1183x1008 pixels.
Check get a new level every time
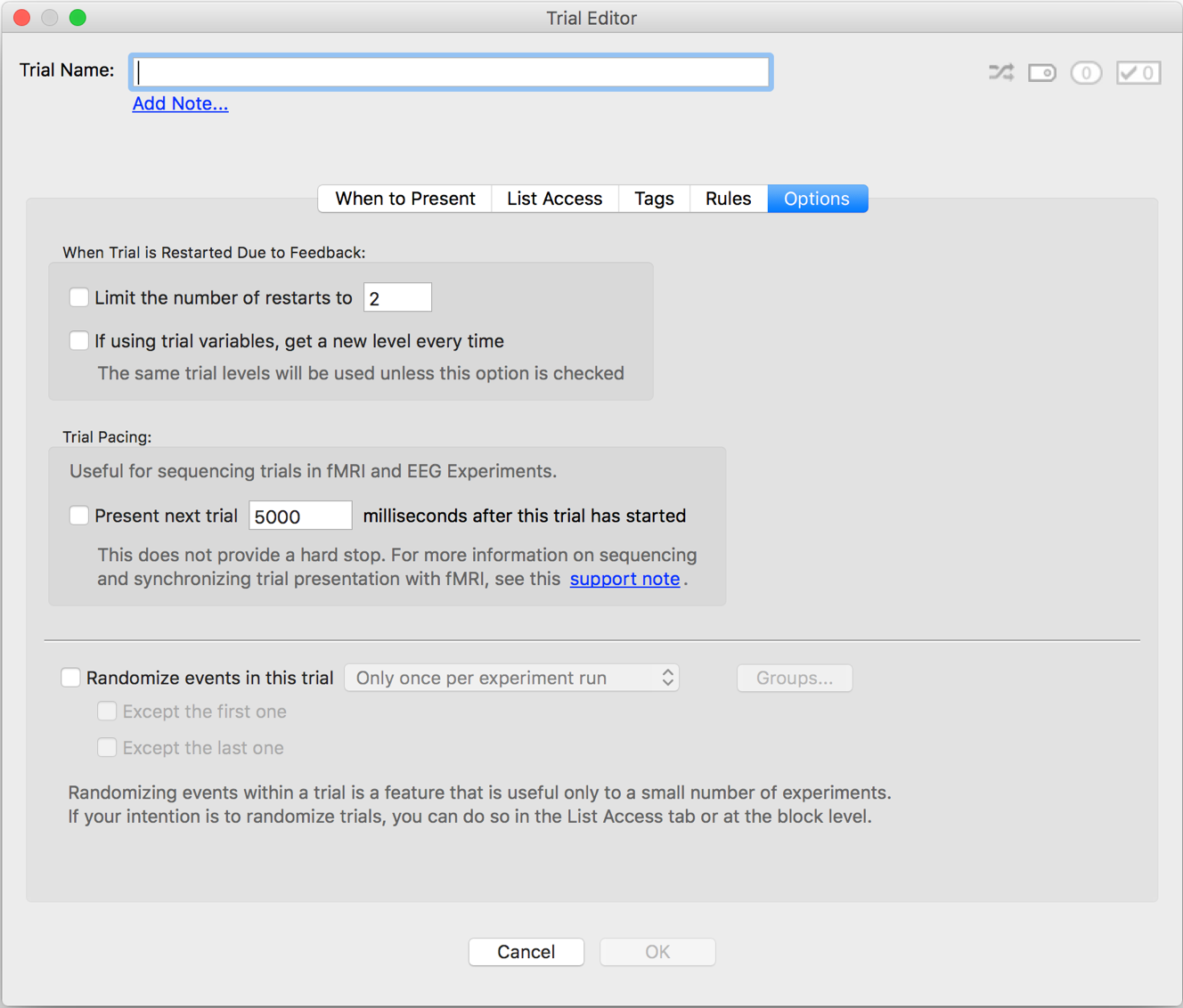click(x=79, y=341)
